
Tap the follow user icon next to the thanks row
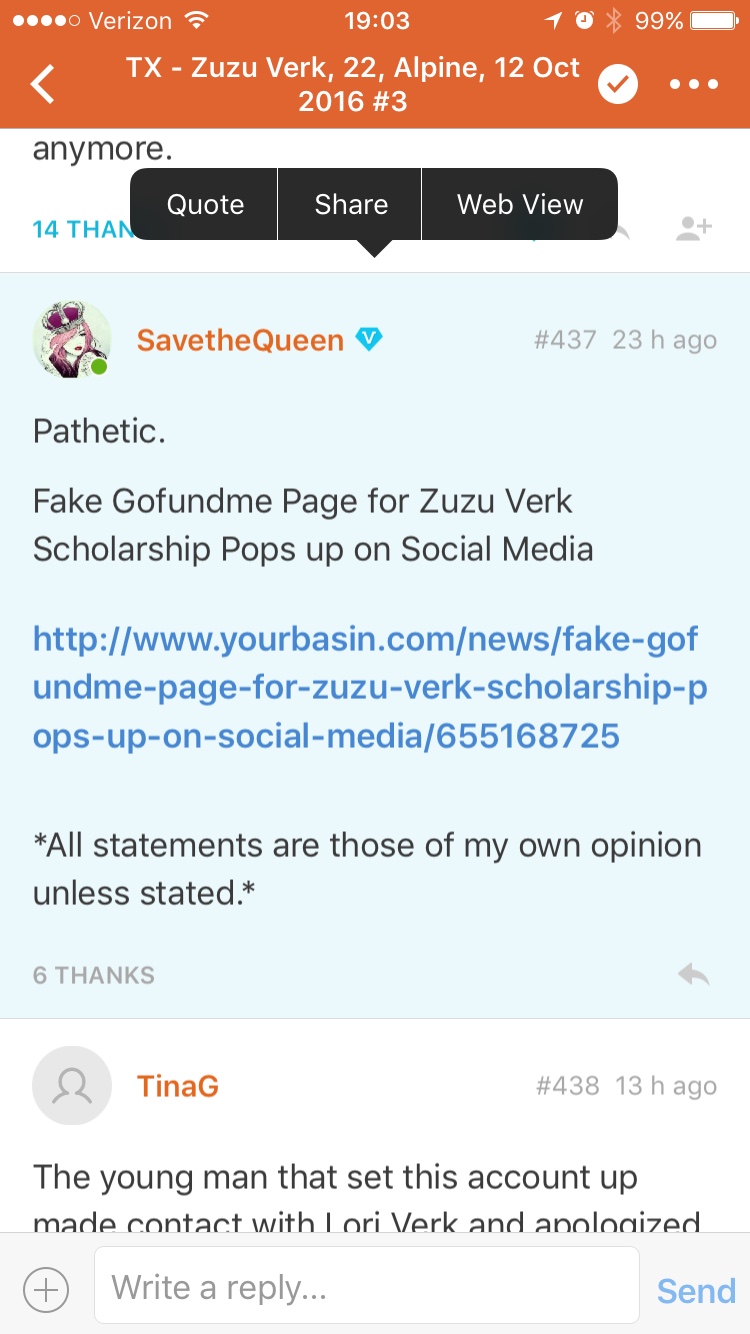click(x=694, y=228)
